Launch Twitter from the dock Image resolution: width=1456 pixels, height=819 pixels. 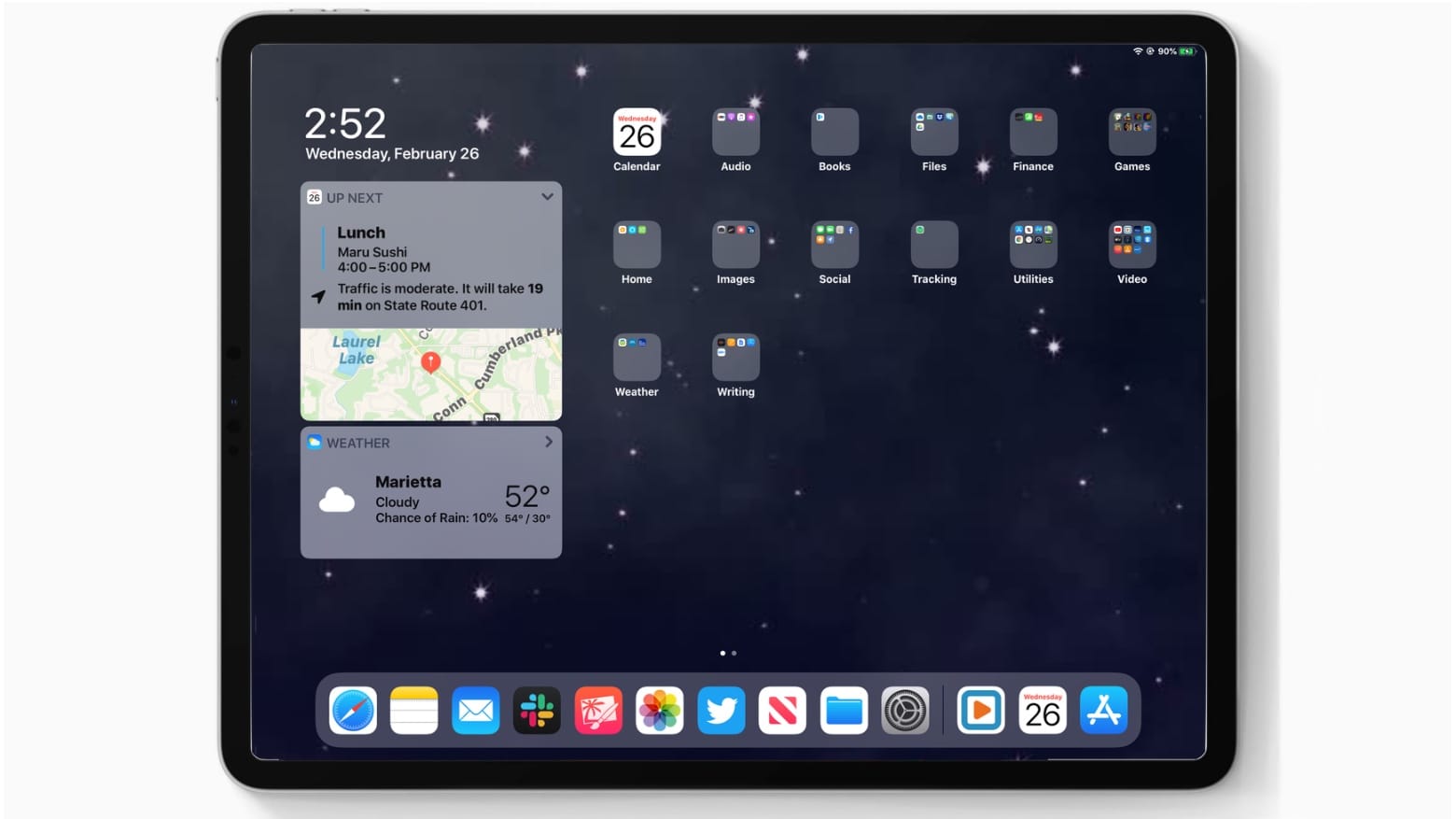(x=721, y=710)
